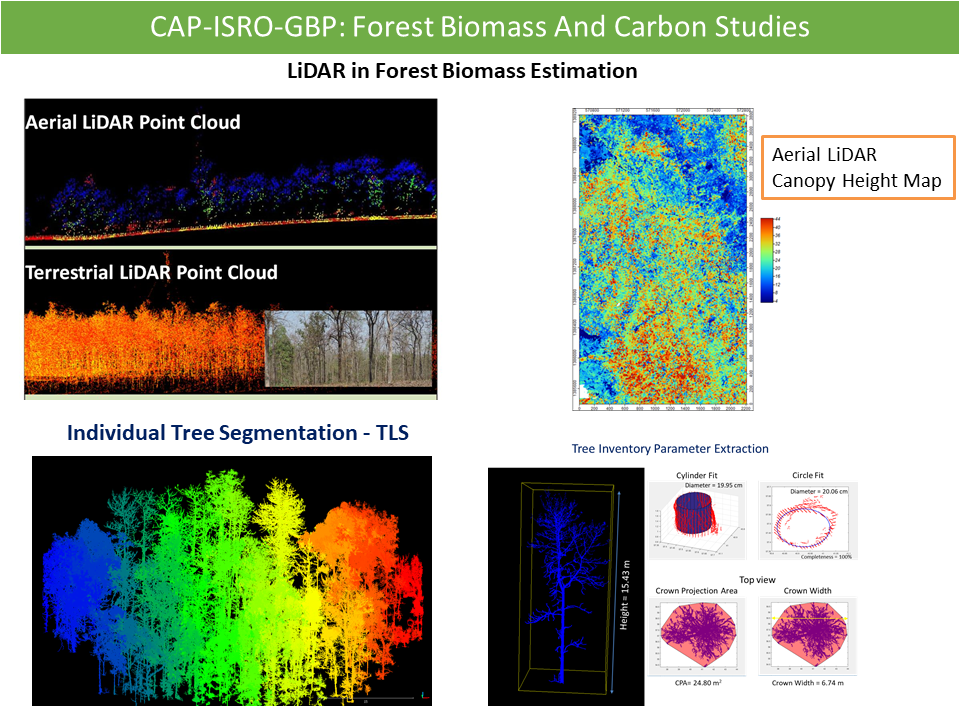Click the 'Individual Tree Segmentation - TLS' heading
The height and width of the screenshot is (720, 960).
[238, 433]
